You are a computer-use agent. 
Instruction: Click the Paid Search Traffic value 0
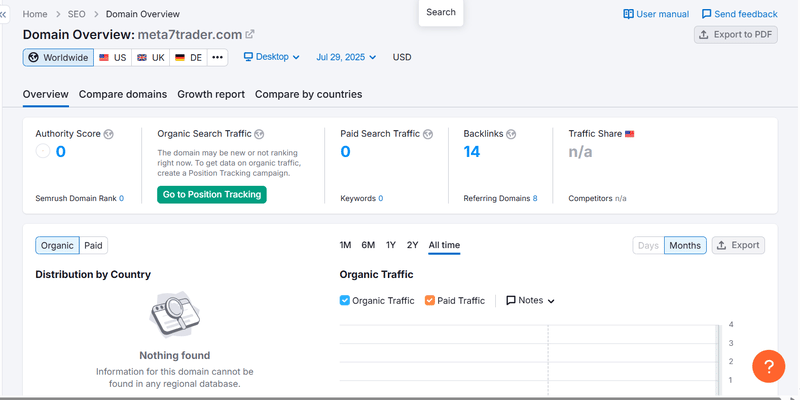click(345, 152)
